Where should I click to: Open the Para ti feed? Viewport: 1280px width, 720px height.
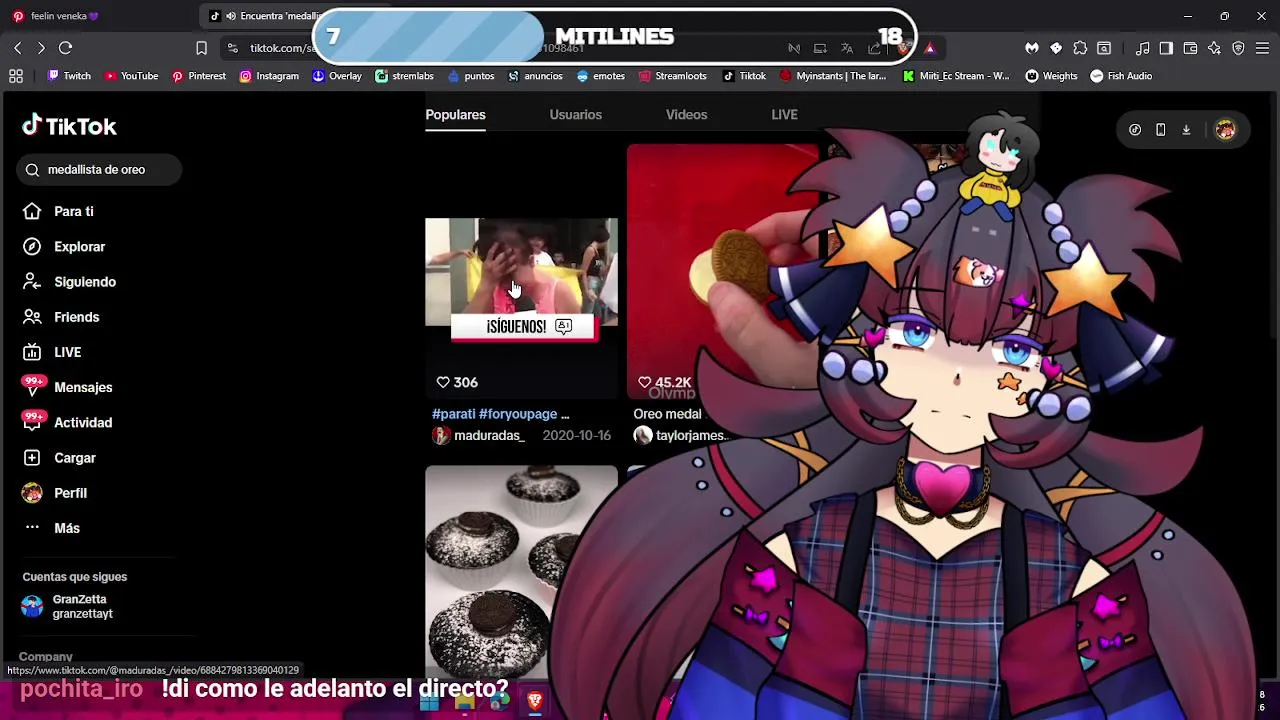[x=59, y=212]
